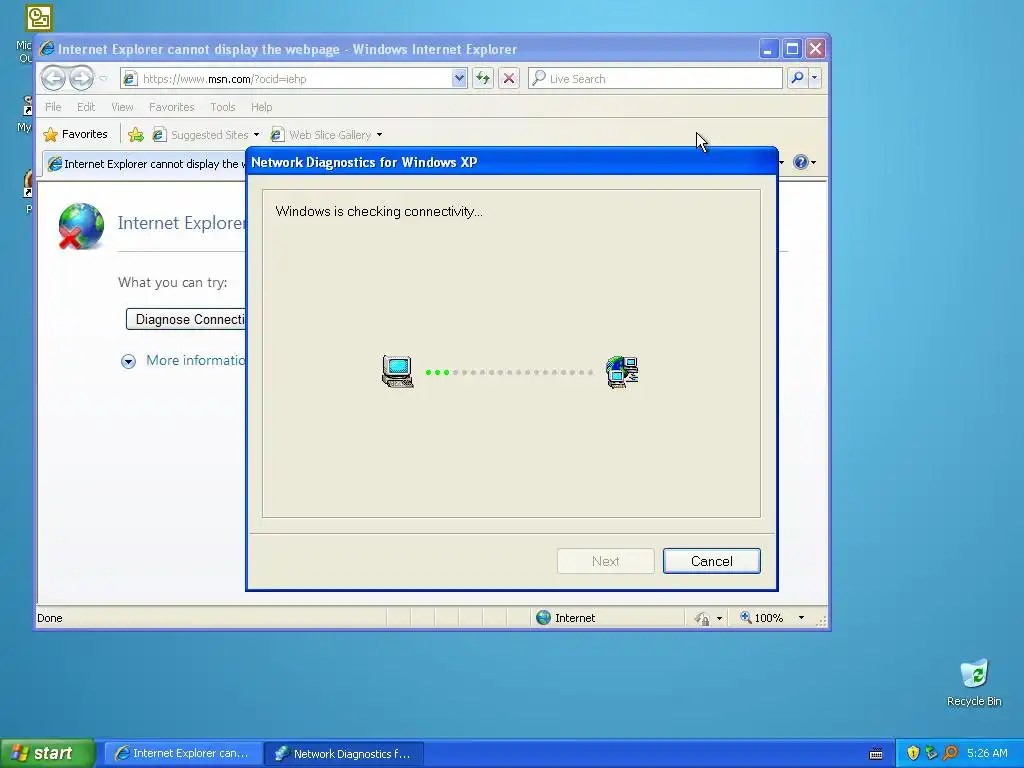
Task: Open the Favorites menu in menu bar
Action: [171, 106]
